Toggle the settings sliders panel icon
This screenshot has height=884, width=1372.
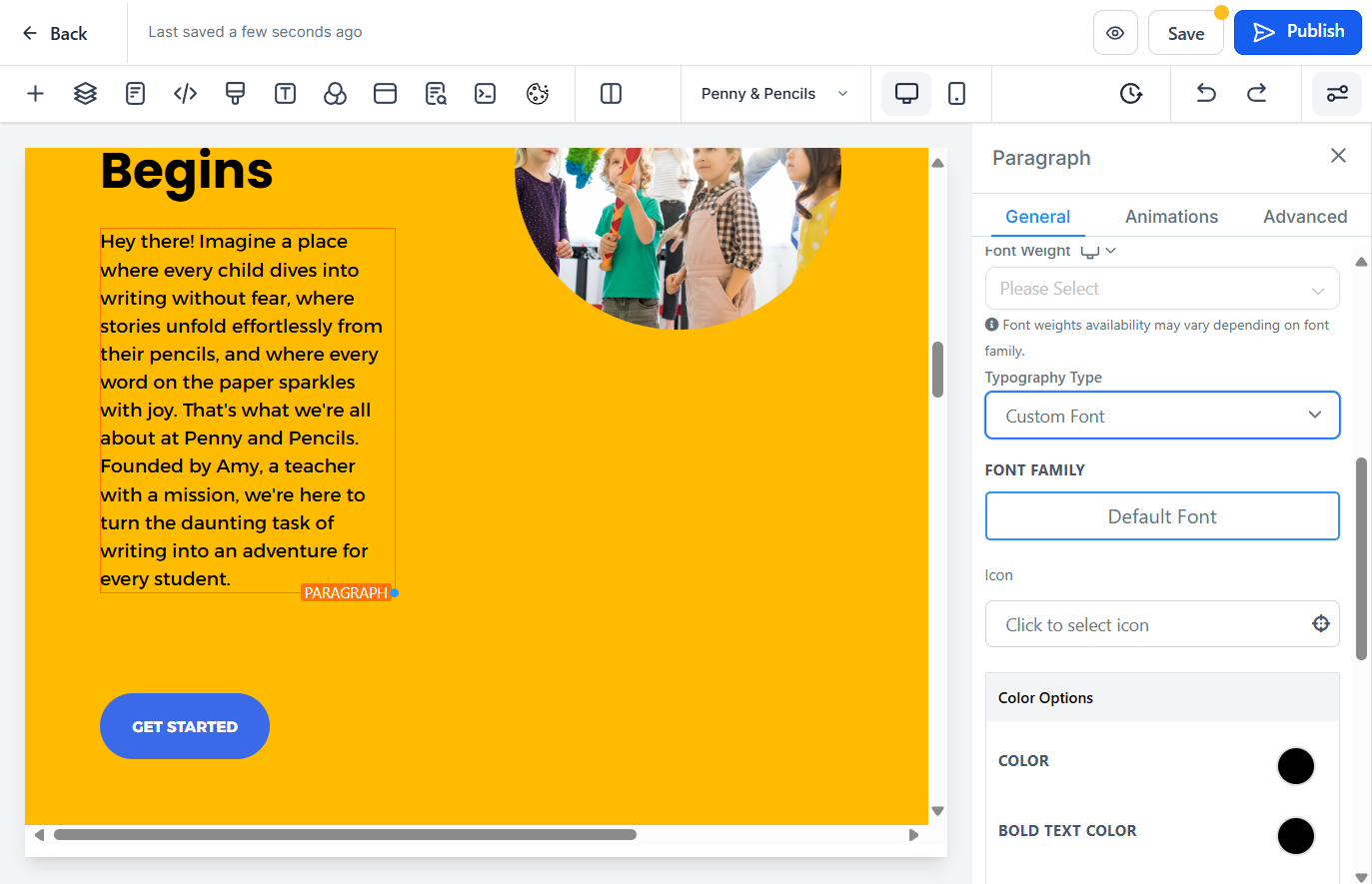[1337, 94]
